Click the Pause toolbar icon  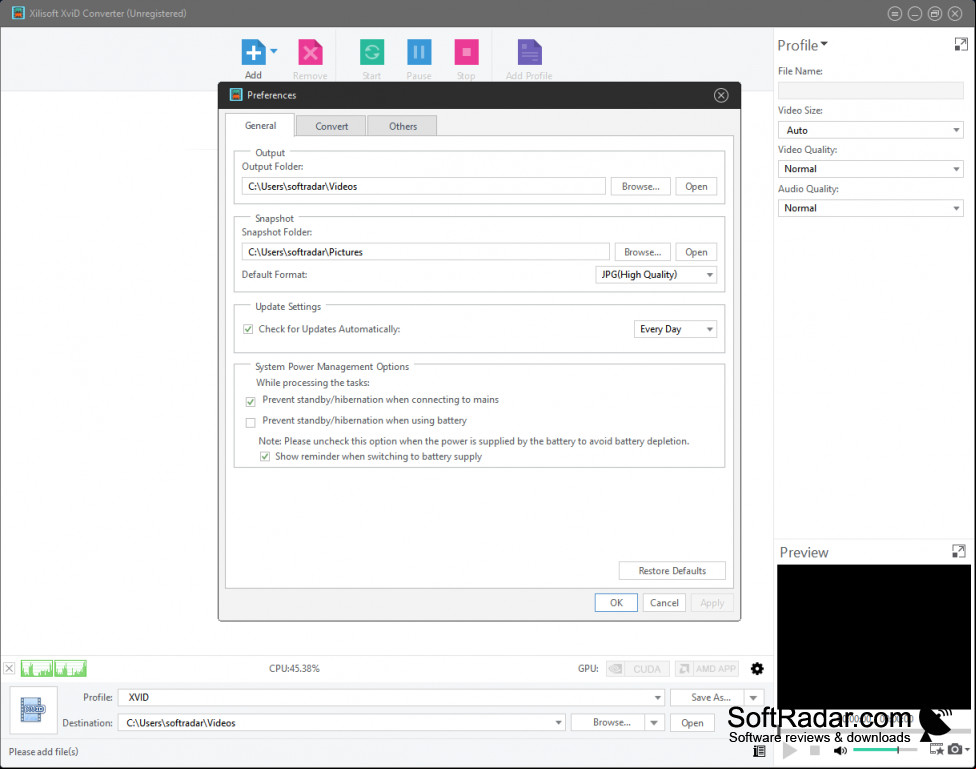[419, 52]
